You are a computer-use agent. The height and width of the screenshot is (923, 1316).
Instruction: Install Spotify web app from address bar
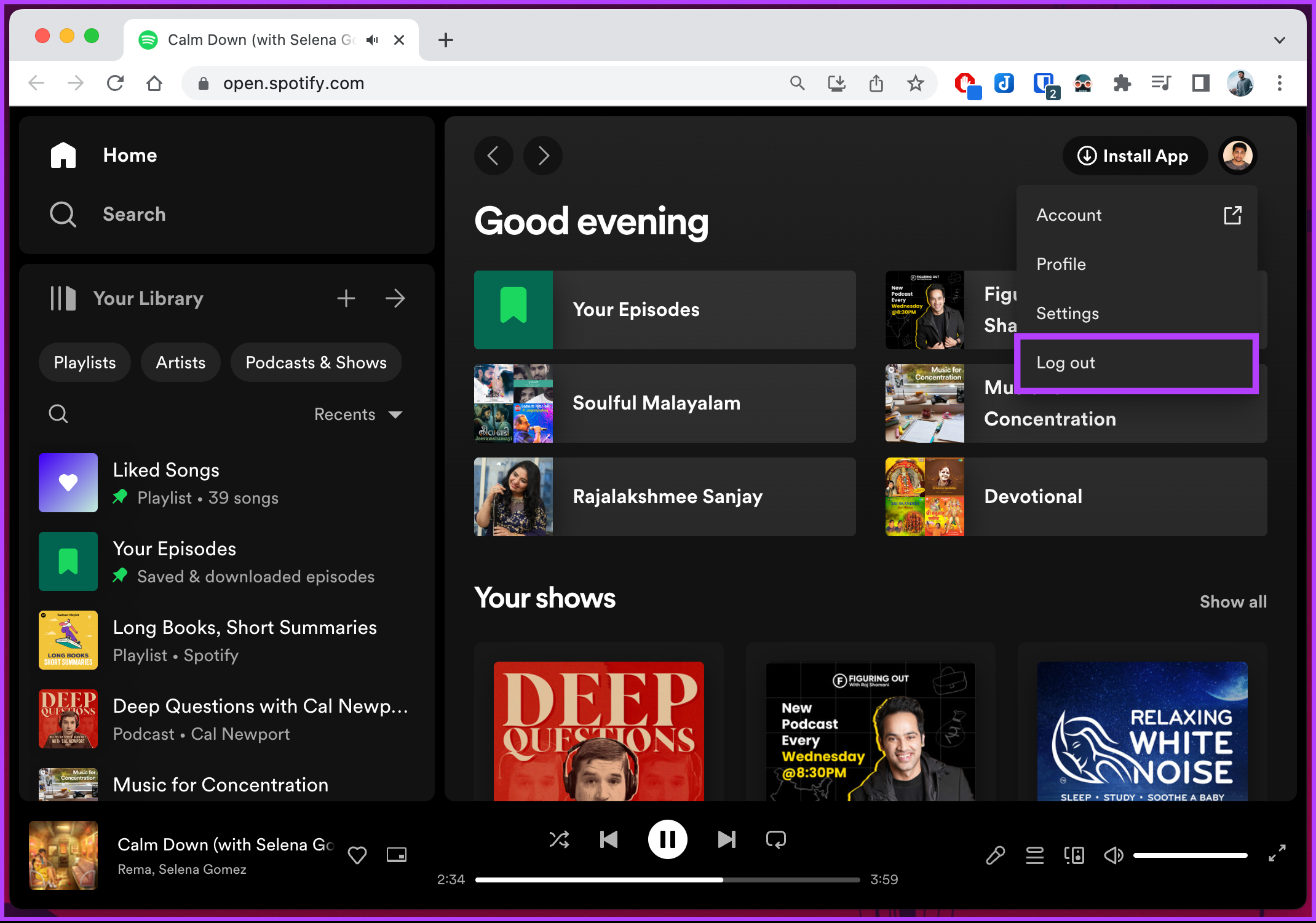[837, 83]
